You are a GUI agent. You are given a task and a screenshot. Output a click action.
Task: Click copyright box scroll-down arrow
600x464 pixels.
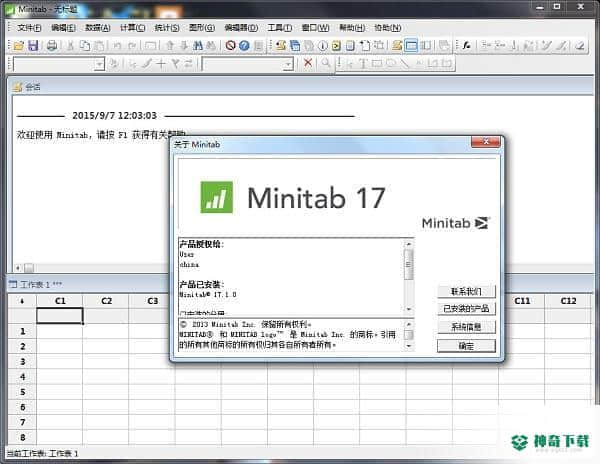click(409, 346)
